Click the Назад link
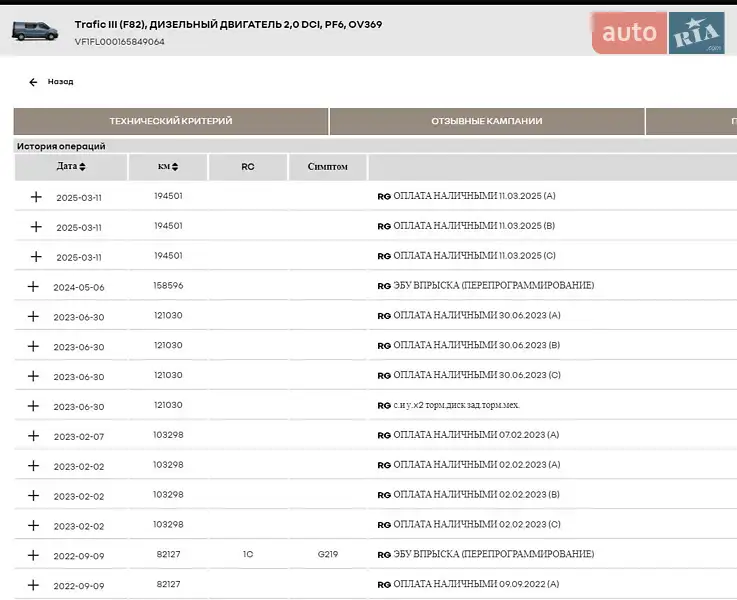Image resolution: width=737 pixels, height=600 pixels. (x=60, y=82)
